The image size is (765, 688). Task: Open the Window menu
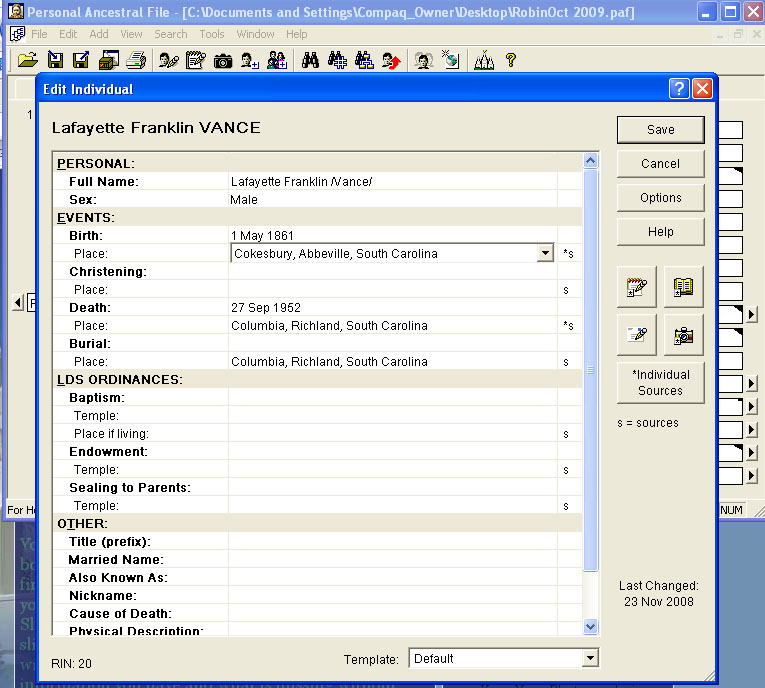pos(255,34)
